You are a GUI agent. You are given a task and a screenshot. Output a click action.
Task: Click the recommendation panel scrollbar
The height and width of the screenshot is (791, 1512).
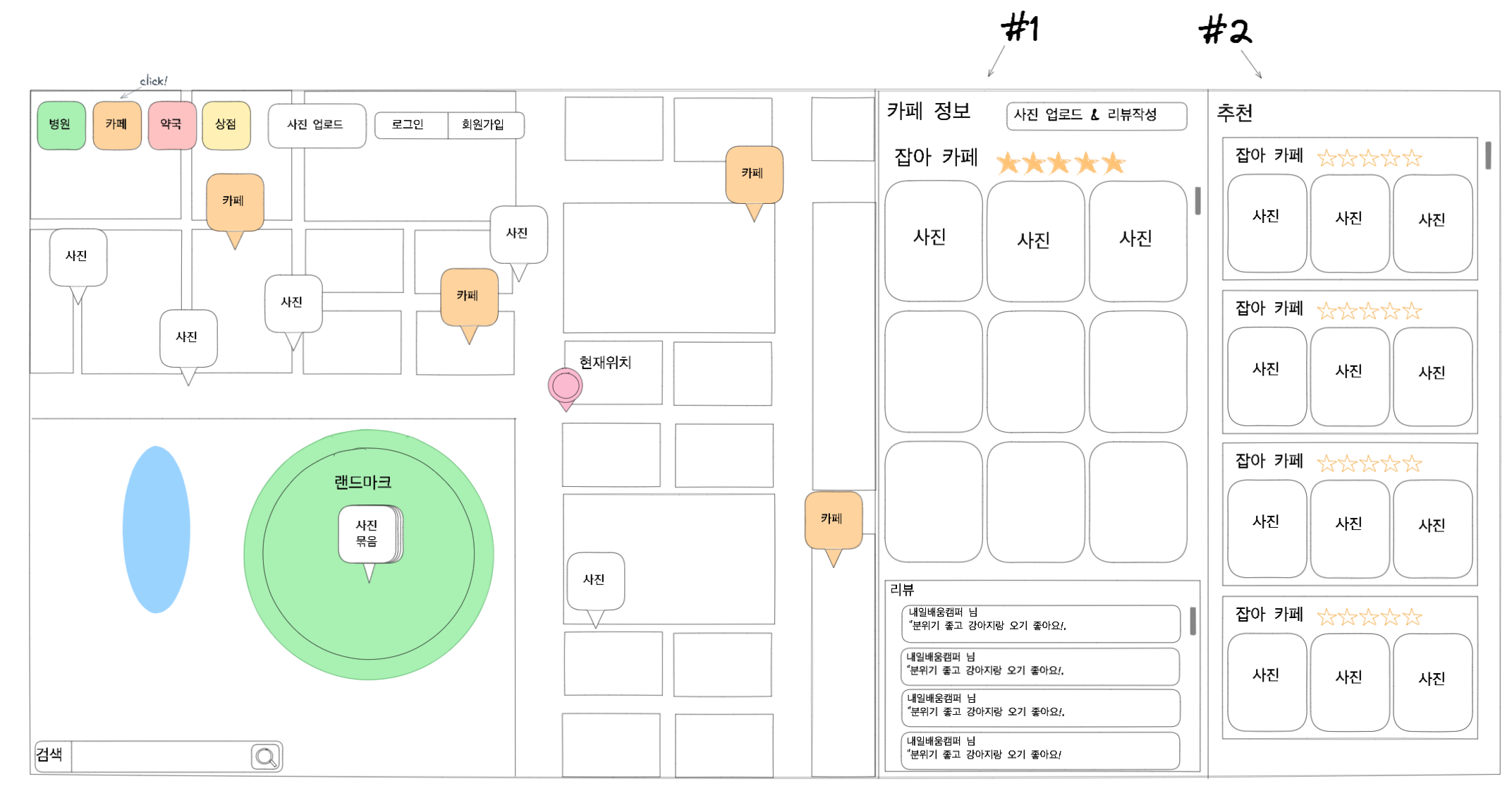pos(1488,155)
